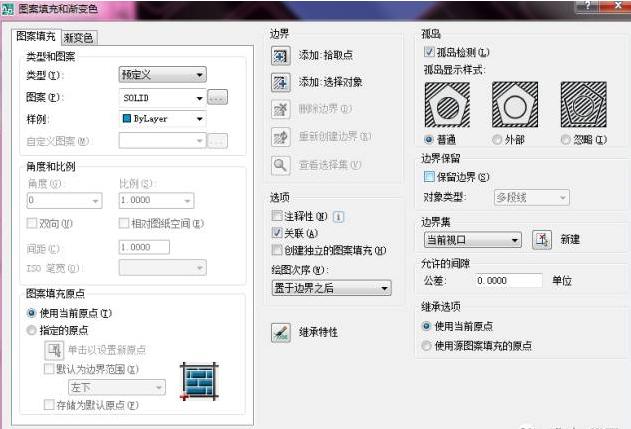Enable 创建独立的图案填充 checkbox
This screenshot has width=631, height=429.
click(277, 250)
